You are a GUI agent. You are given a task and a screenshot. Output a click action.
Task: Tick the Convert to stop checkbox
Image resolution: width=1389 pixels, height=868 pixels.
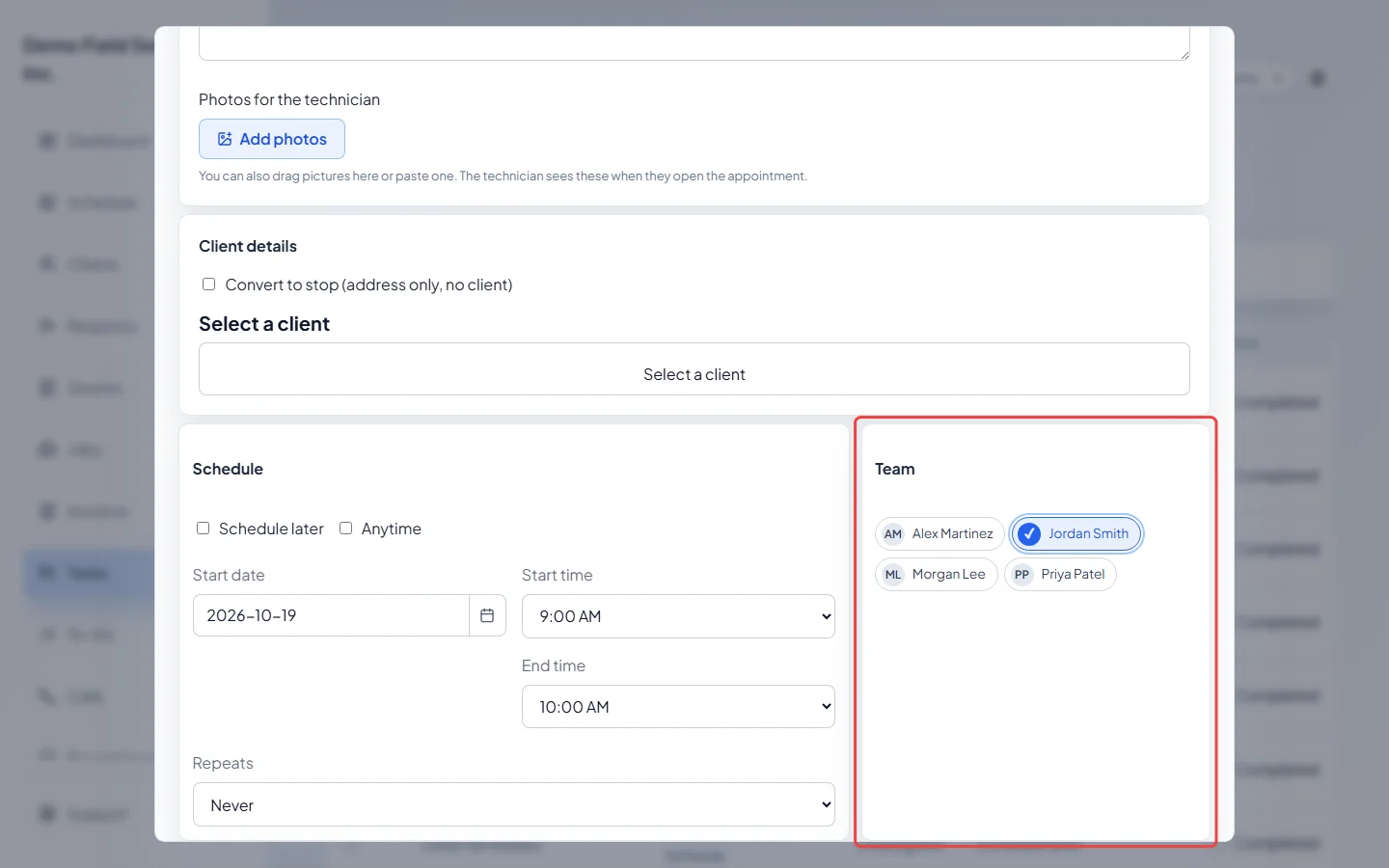pyautogui.click(x=208, y=285)
